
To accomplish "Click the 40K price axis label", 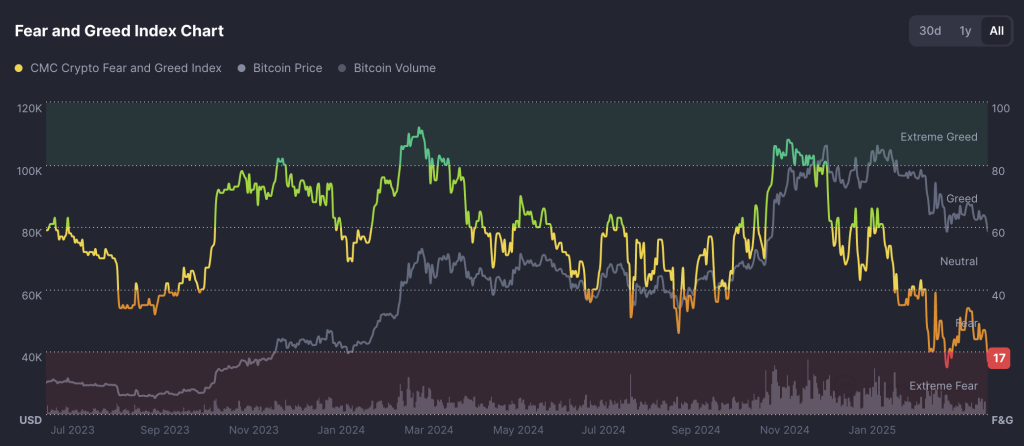I will click(31, 357).
